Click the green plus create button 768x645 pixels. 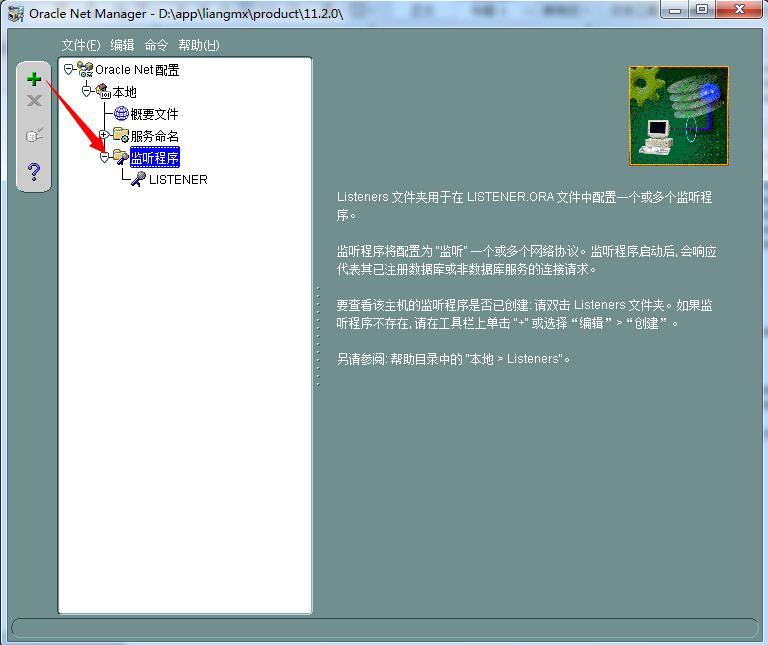coord(34,79)
